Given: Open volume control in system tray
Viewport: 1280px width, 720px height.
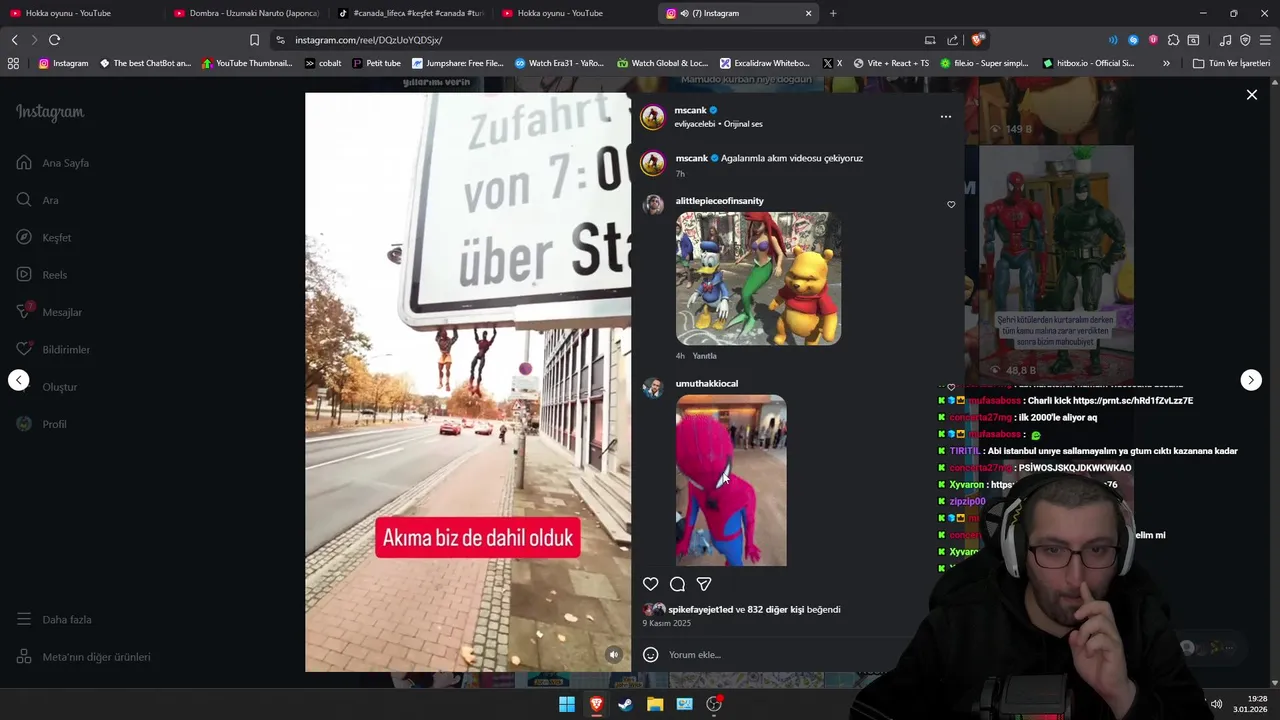Looking at the screenshot, I should pos(1216,704).
